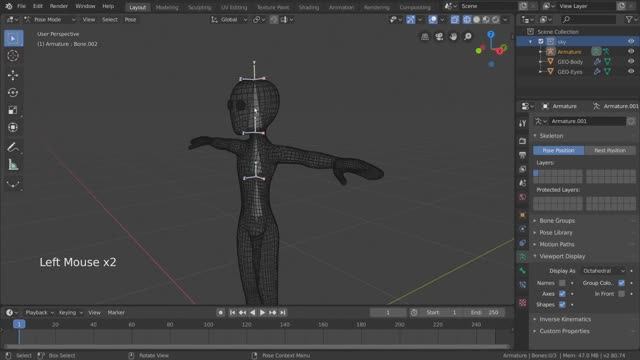Switch to wireframe viewport shading
This screenshot has height=360, width=640.
pyautogui.click(x=467, y=20)
